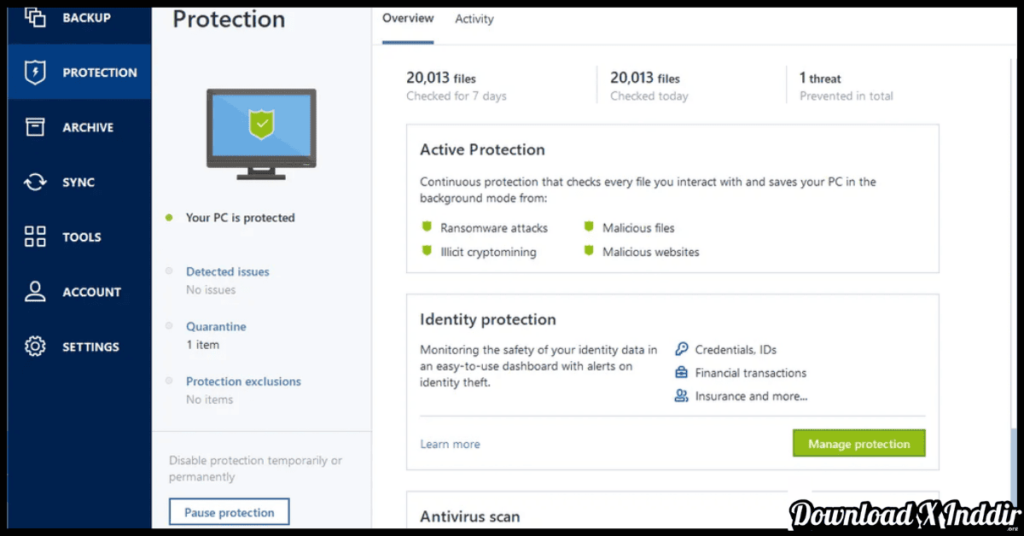Click the Malicious files label
This screenshot has width=1024, height=536.
(x=638, y=228)
